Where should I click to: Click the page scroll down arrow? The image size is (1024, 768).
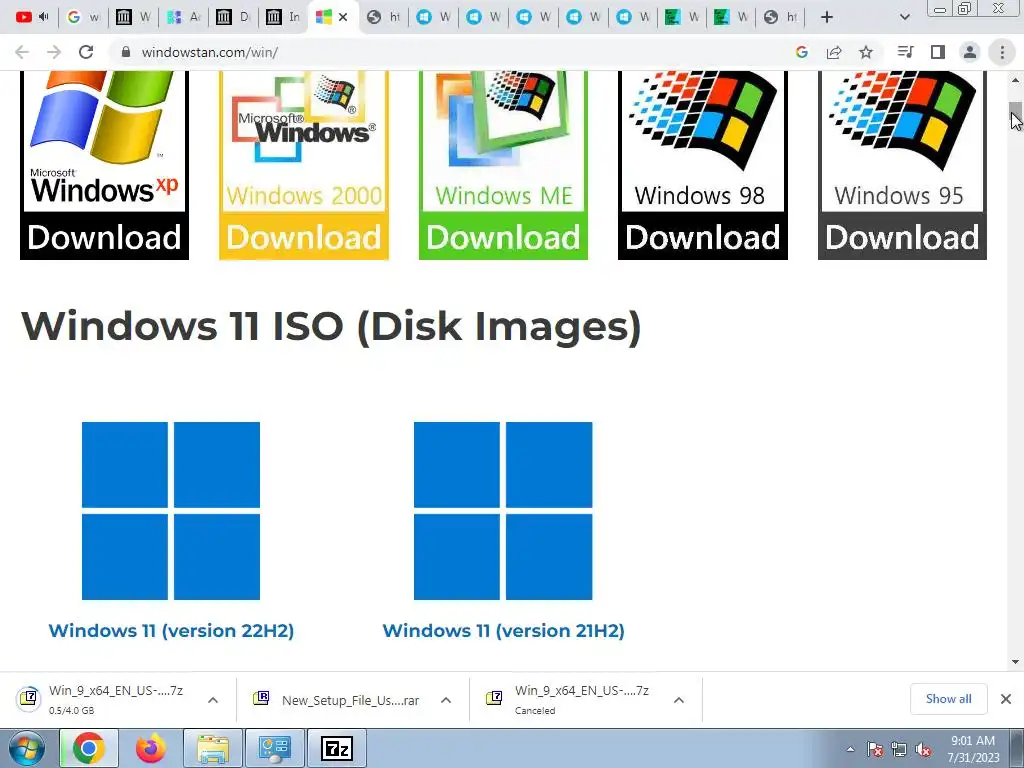click(1016, 662)
